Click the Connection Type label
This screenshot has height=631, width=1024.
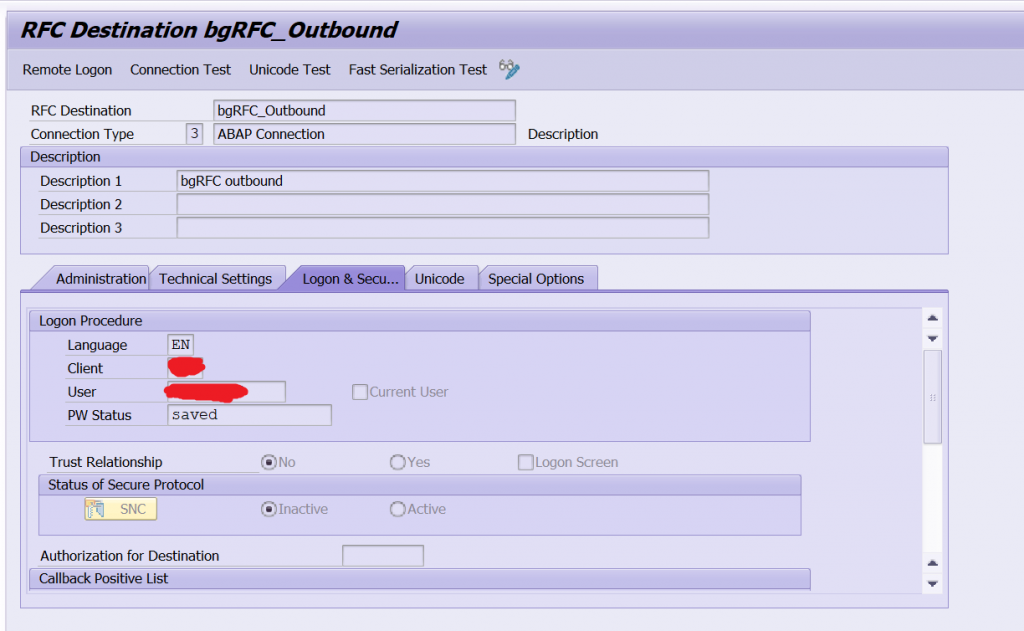pyautogui.click(x=82, y=134)
